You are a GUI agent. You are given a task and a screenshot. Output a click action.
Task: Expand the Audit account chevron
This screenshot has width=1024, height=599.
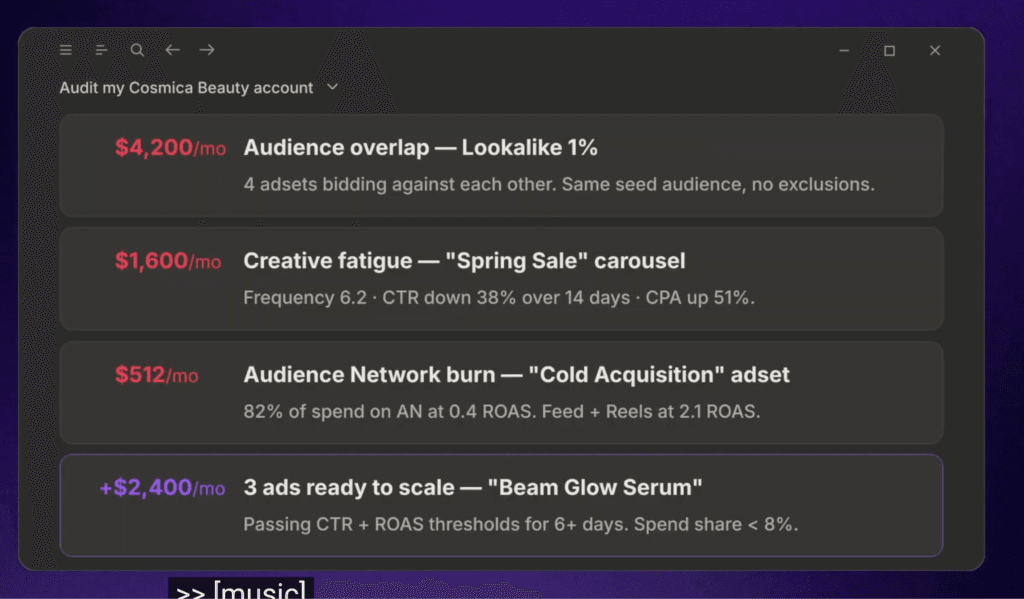point(332,87)
